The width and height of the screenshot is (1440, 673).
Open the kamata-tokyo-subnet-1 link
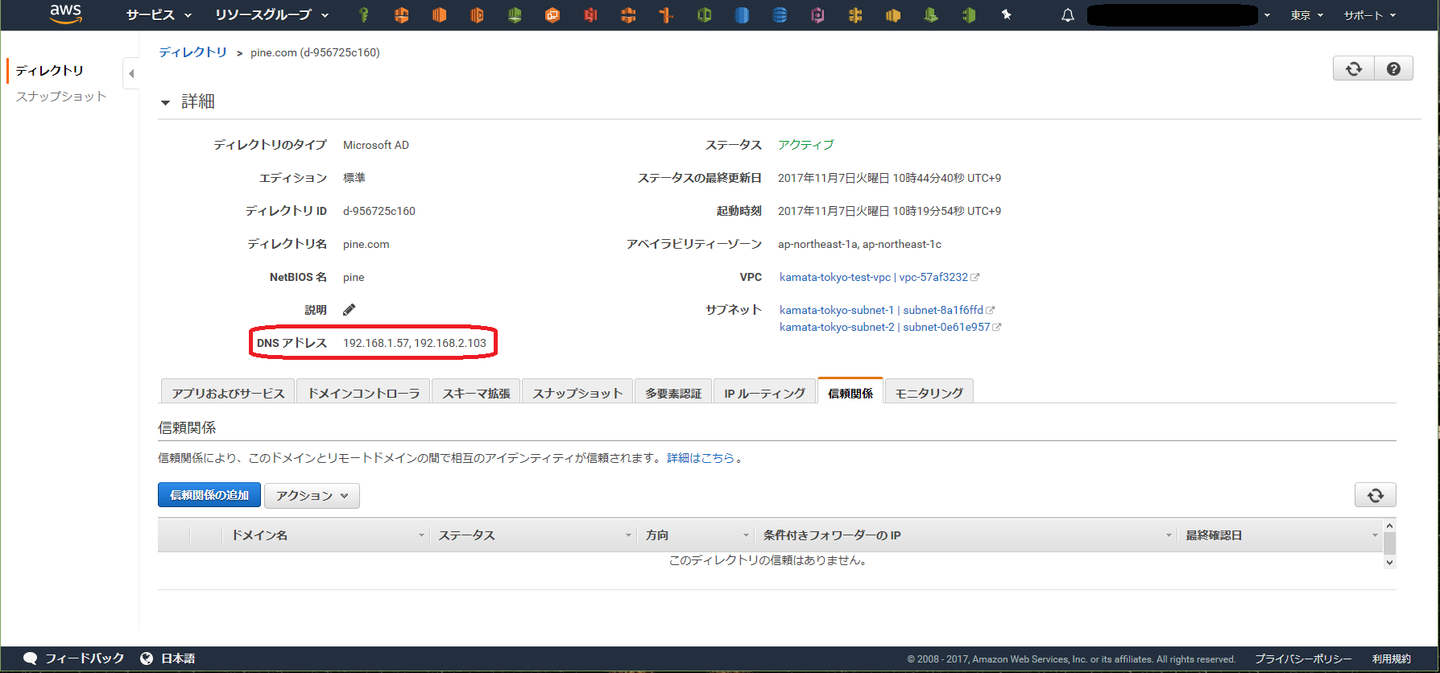point(837,310)
